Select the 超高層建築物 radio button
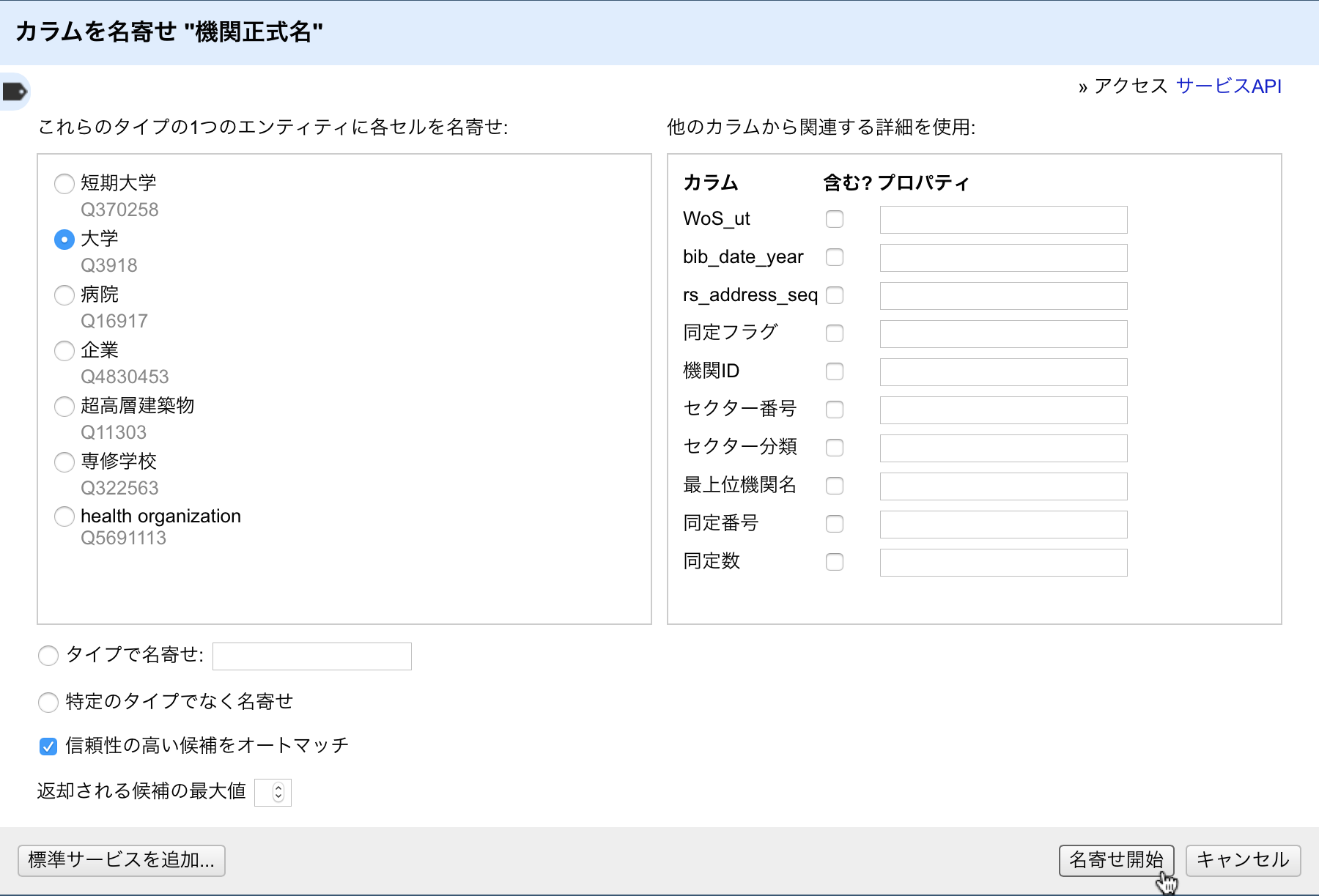Image resolution: width=1319 pixels, height=896 pixels. click(x=64, y=406)
